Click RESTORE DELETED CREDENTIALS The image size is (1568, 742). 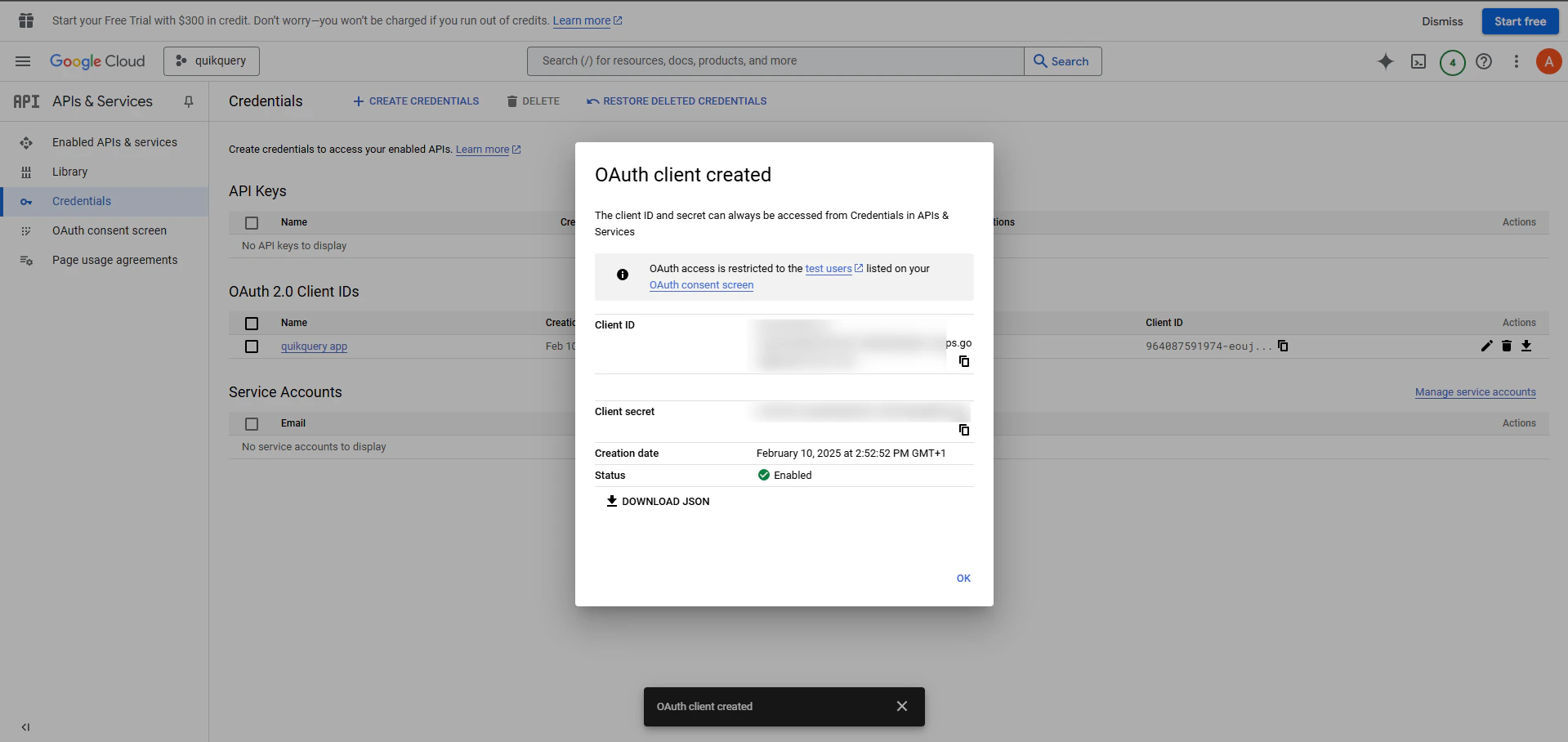(x=677, y=101)
